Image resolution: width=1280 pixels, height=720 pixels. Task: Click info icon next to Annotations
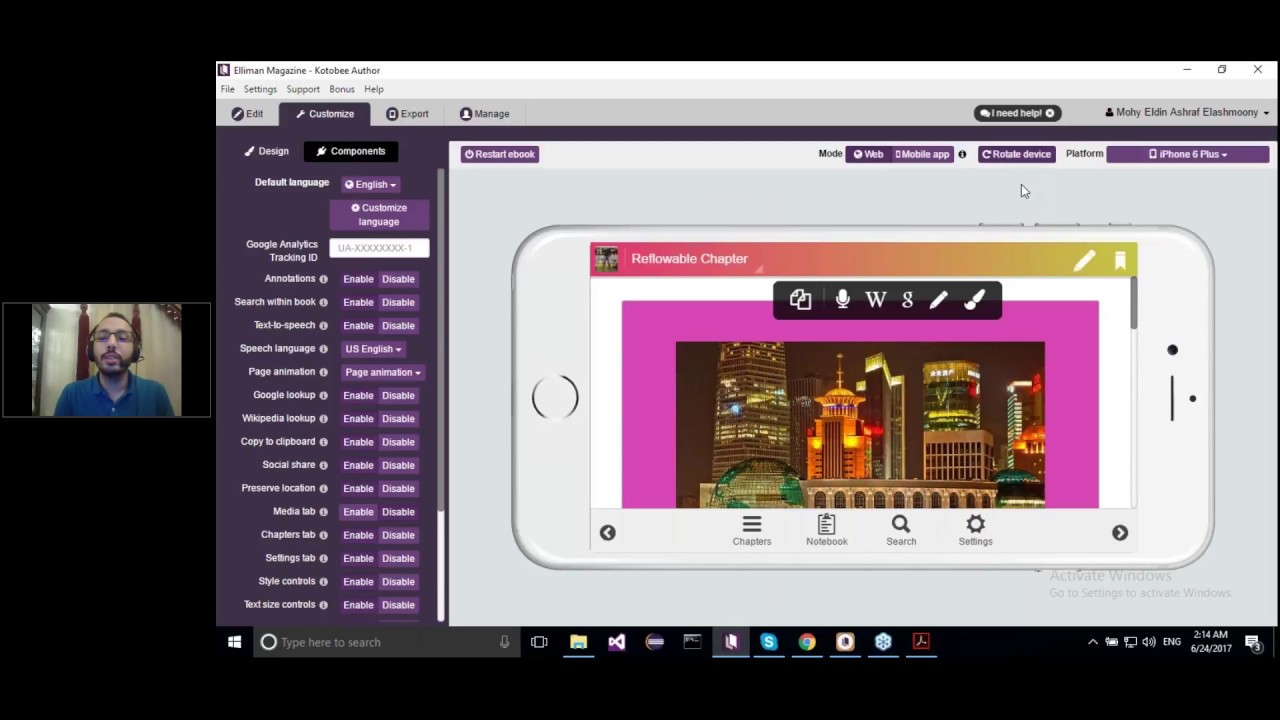pyautogui.click(x=323, y=279)
